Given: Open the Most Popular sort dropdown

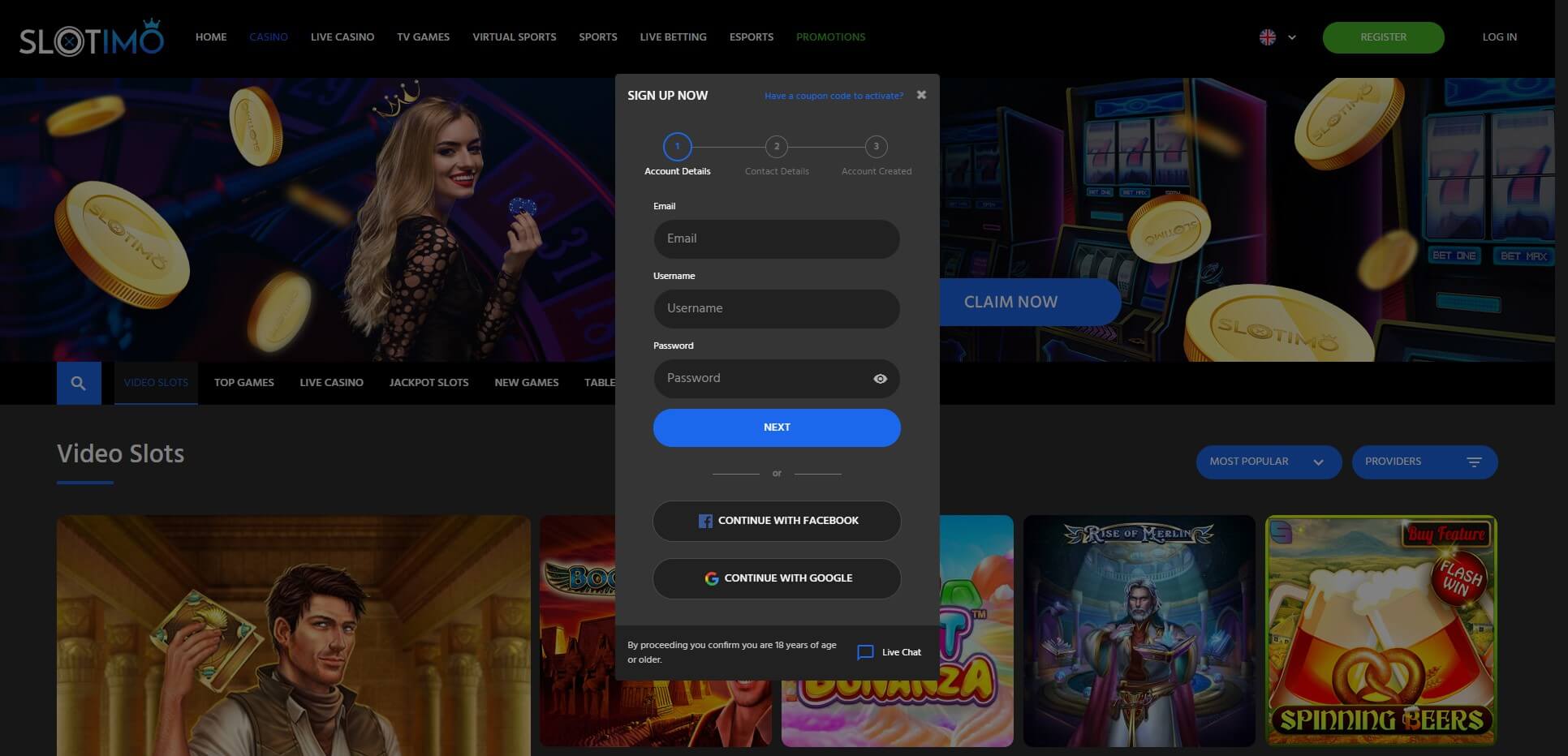Looking at the screenshot, I should 1269,462.
